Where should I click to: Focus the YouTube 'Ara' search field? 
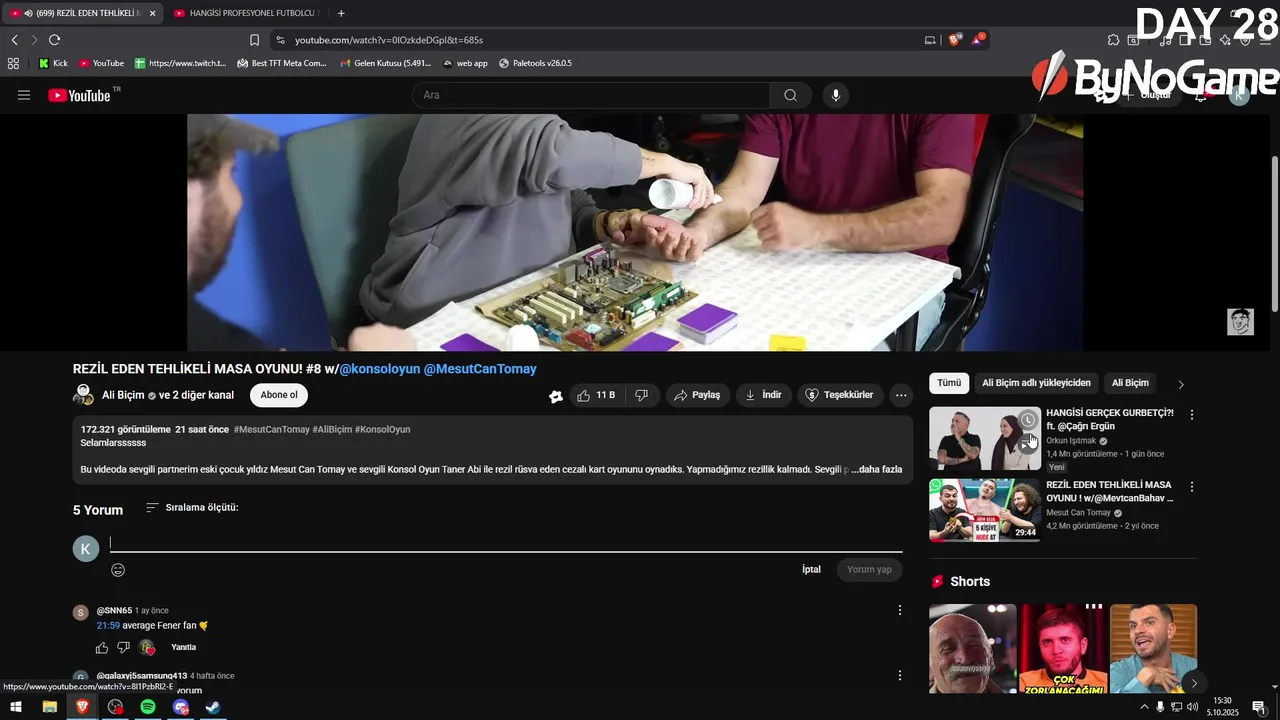click(x=591, y=95)
